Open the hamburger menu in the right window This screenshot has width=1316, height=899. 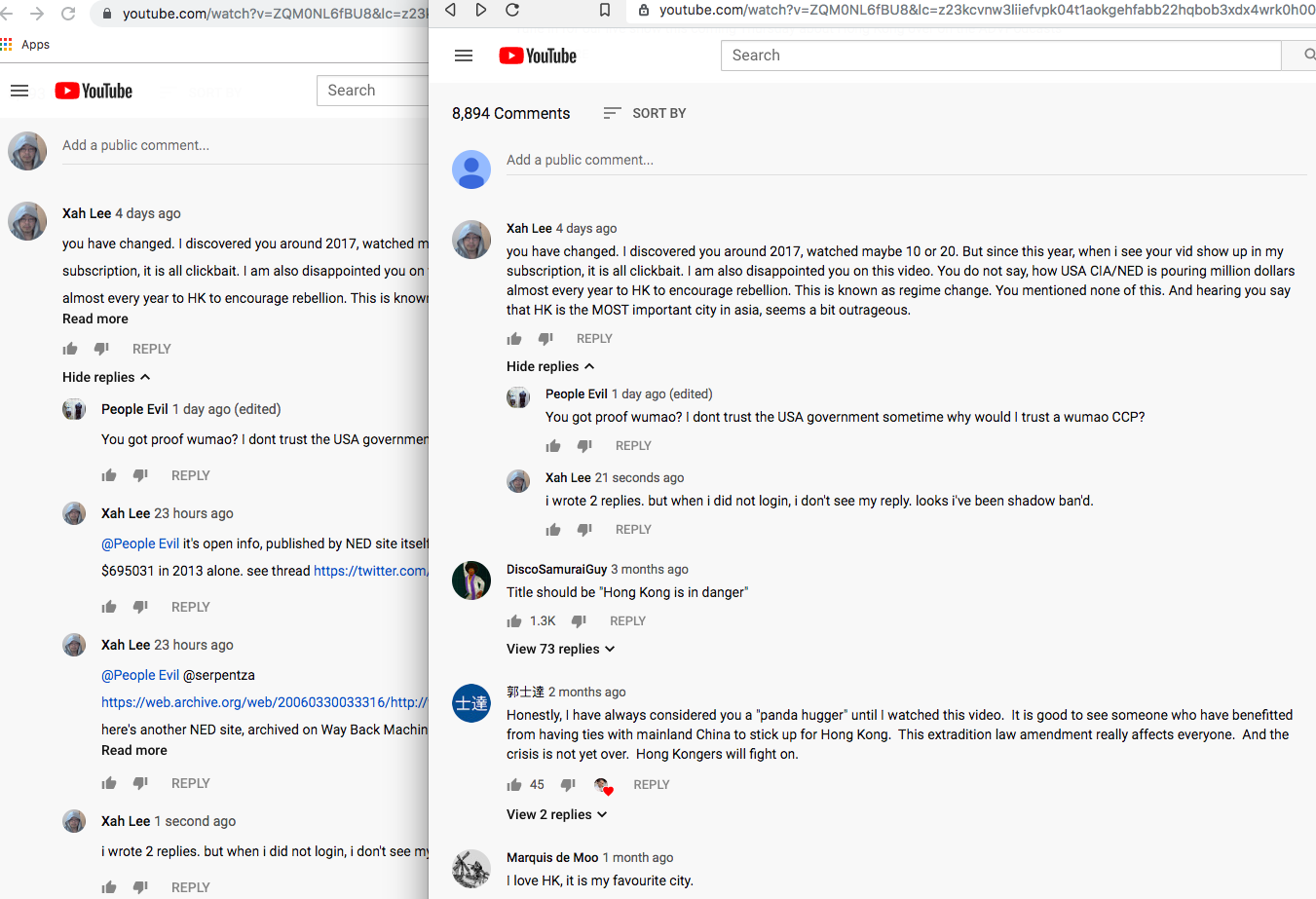coord(464,56)
